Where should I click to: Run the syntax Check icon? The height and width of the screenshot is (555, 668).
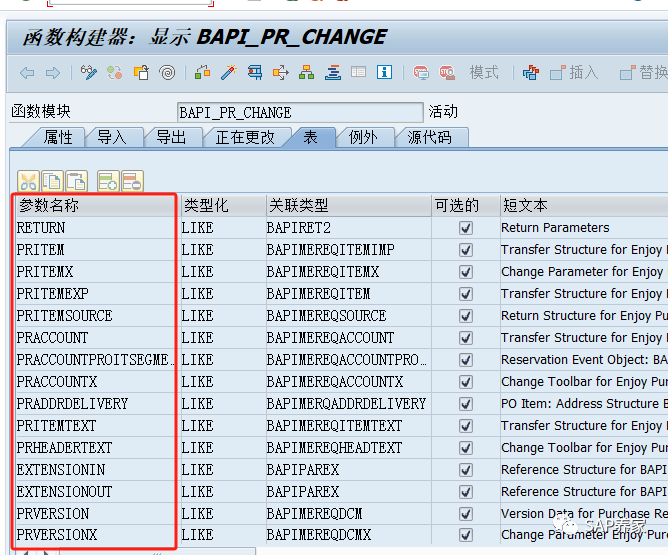[x=202, y=73]
